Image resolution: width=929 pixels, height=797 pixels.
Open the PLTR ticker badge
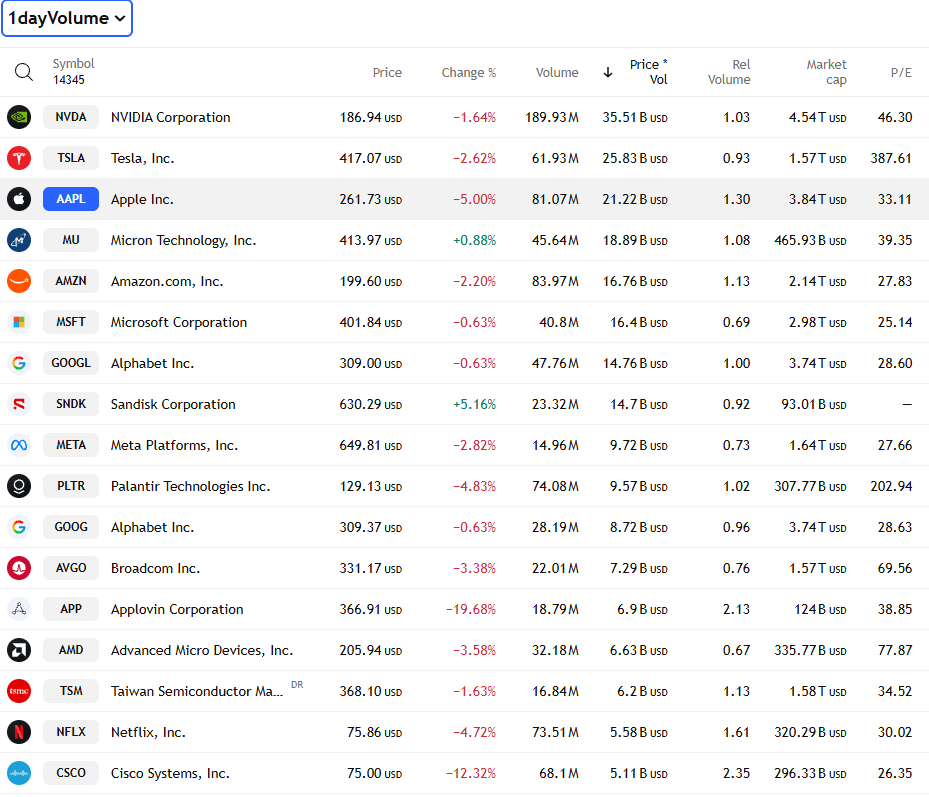[x=71, y=486]
